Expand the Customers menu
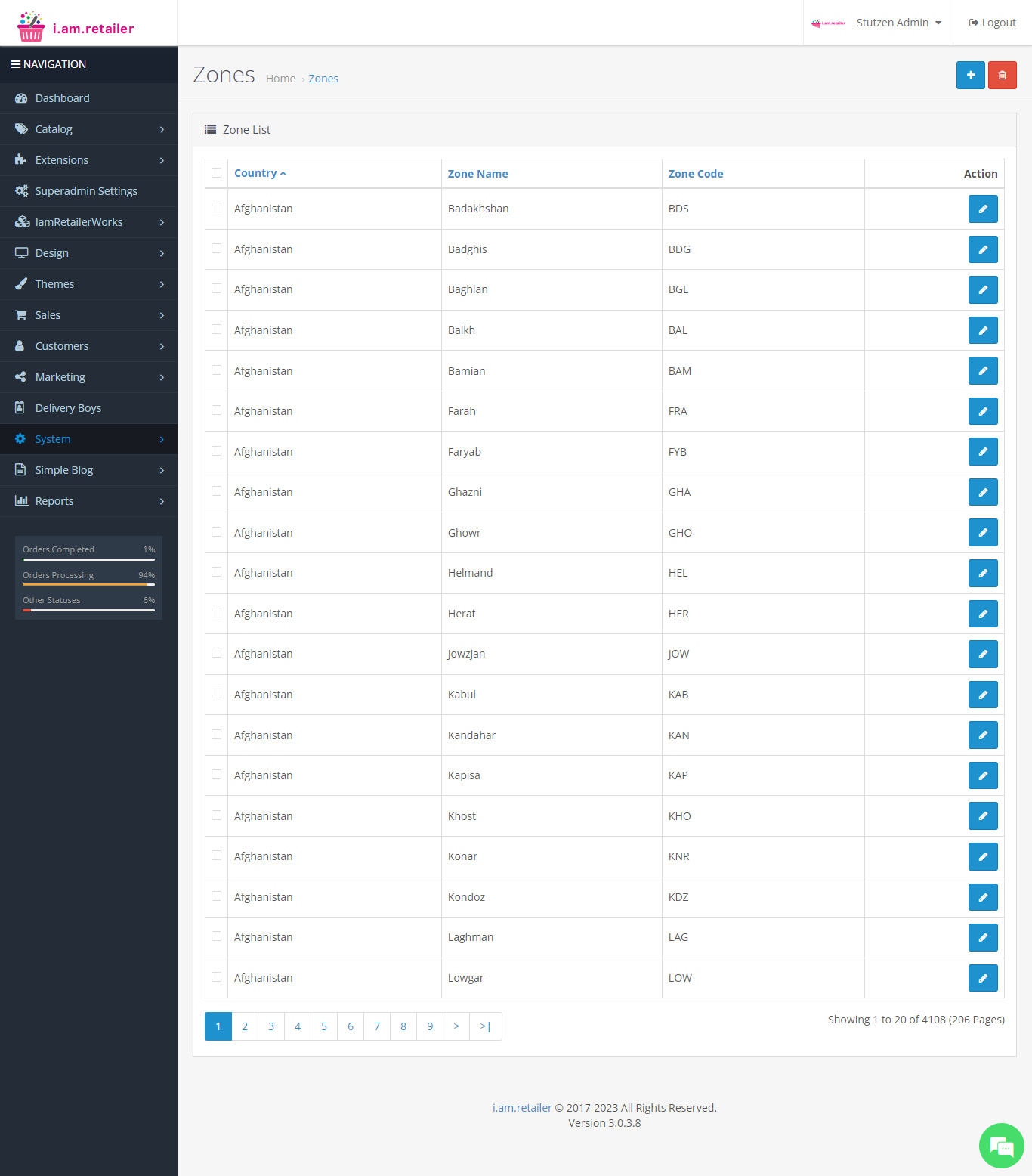This screenshot has width=1032, height=1176. point(88,346)
